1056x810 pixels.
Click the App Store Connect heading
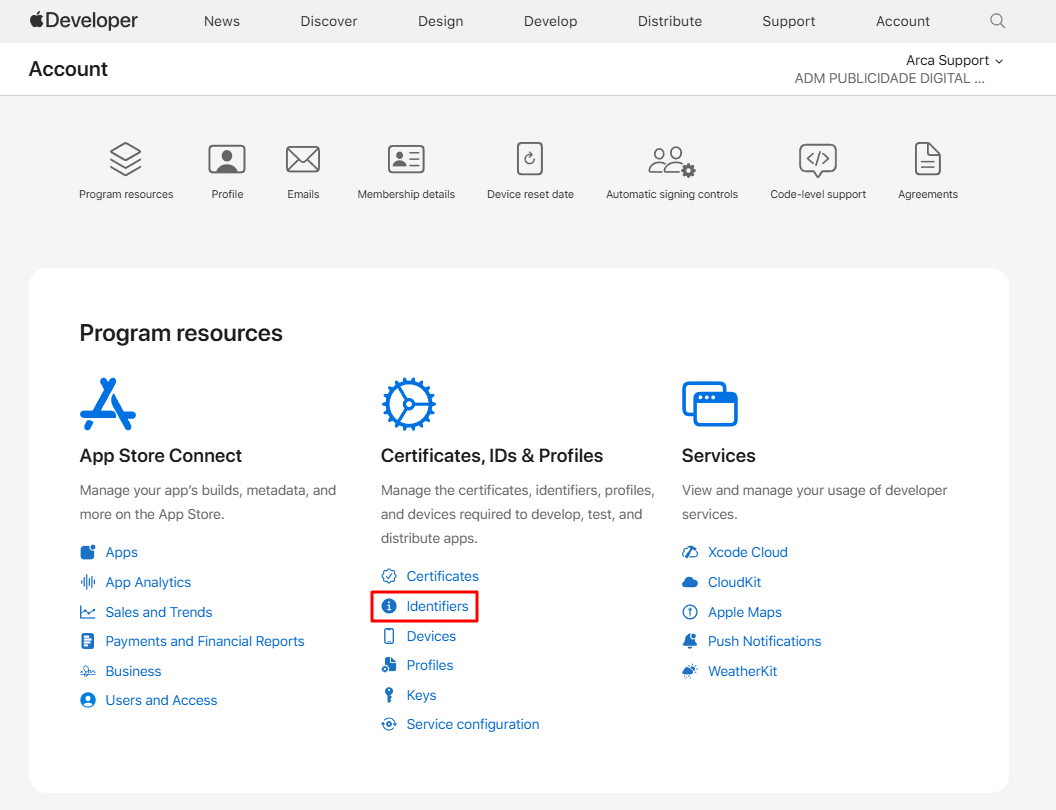click(x=160, y=456)
